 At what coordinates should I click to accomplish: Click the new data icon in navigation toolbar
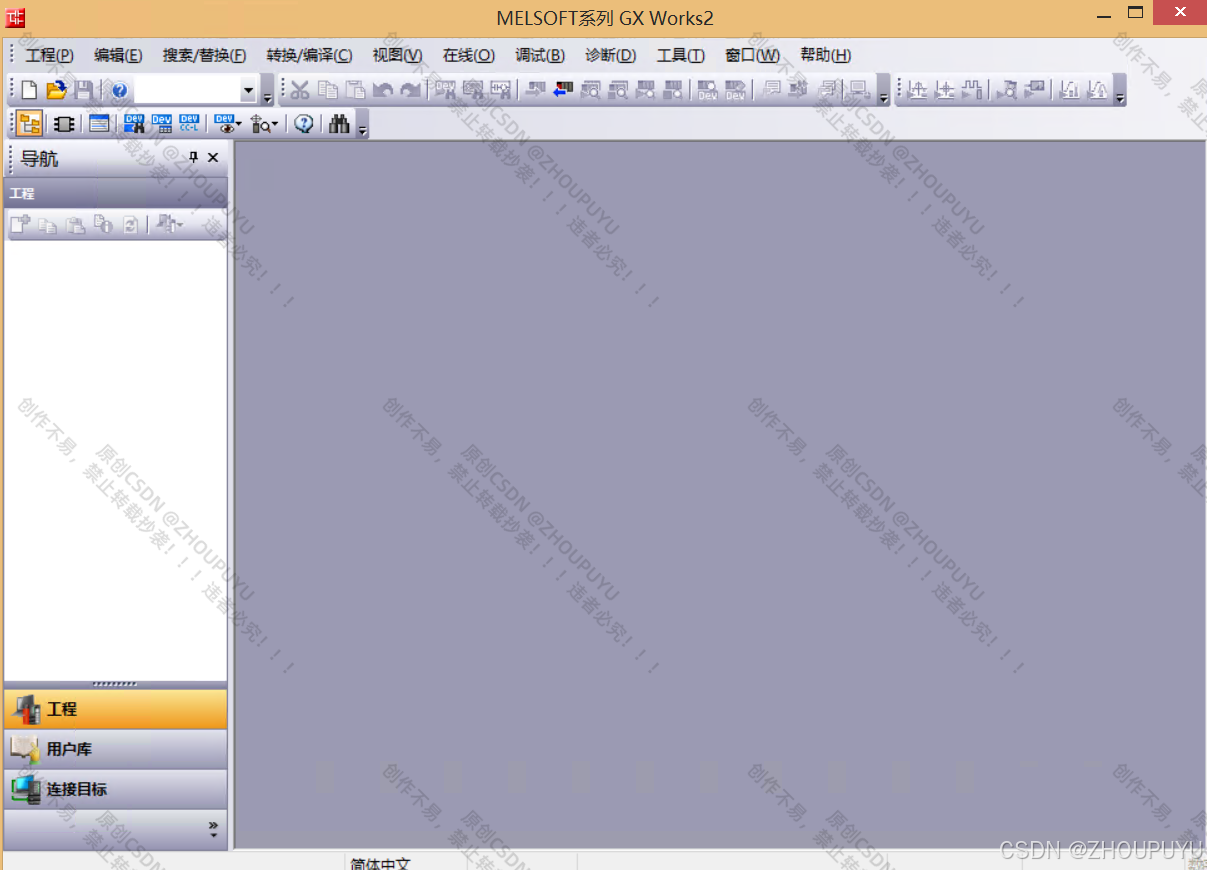[x=20, y=225]
